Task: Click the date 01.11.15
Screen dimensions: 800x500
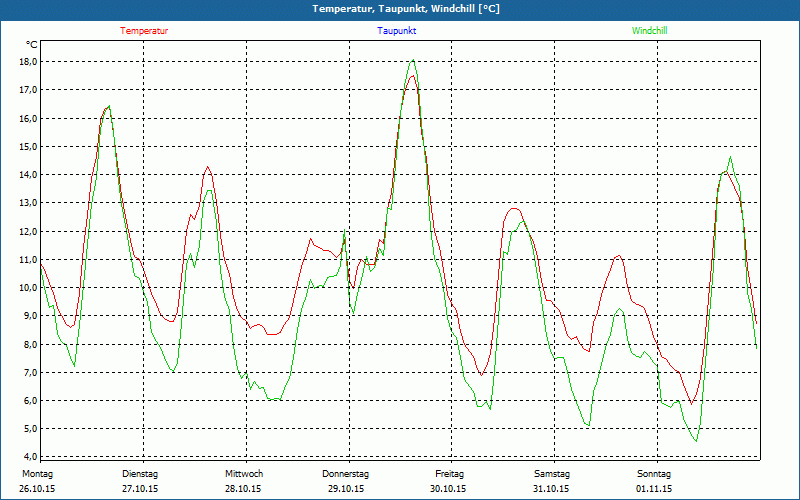Action: [x=654, y=489]
